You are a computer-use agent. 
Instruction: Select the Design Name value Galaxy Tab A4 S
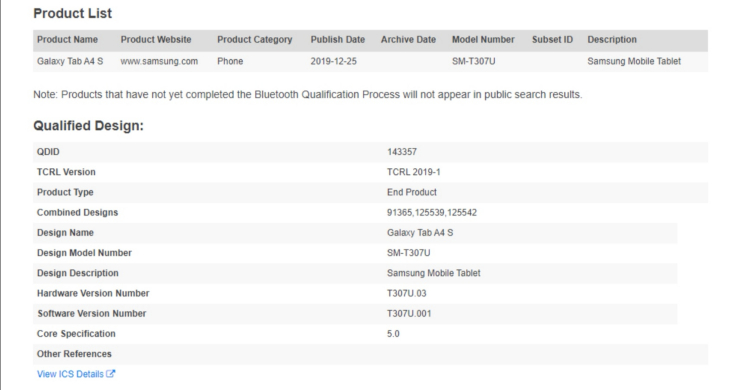[420, 233]
